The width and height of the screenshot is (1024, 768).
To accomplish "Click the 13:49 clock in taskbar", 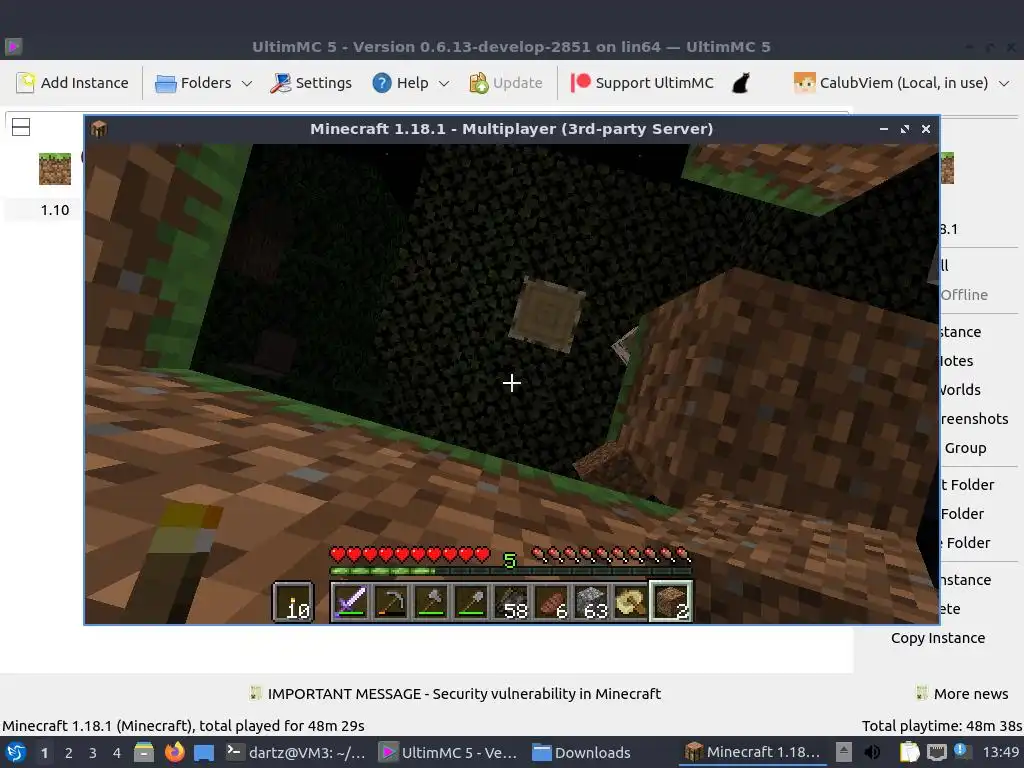I will click(1000, 752).
